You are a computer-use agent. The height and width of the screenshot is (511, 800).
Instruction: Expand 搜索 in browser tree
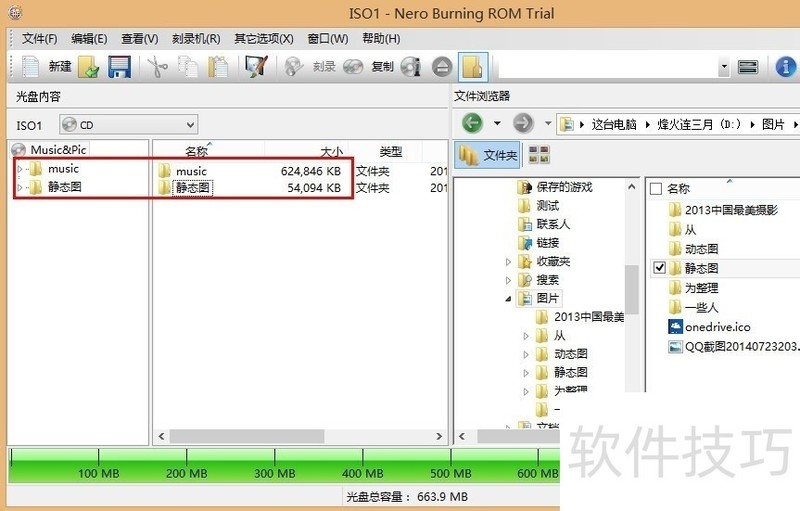click(508, 280)
